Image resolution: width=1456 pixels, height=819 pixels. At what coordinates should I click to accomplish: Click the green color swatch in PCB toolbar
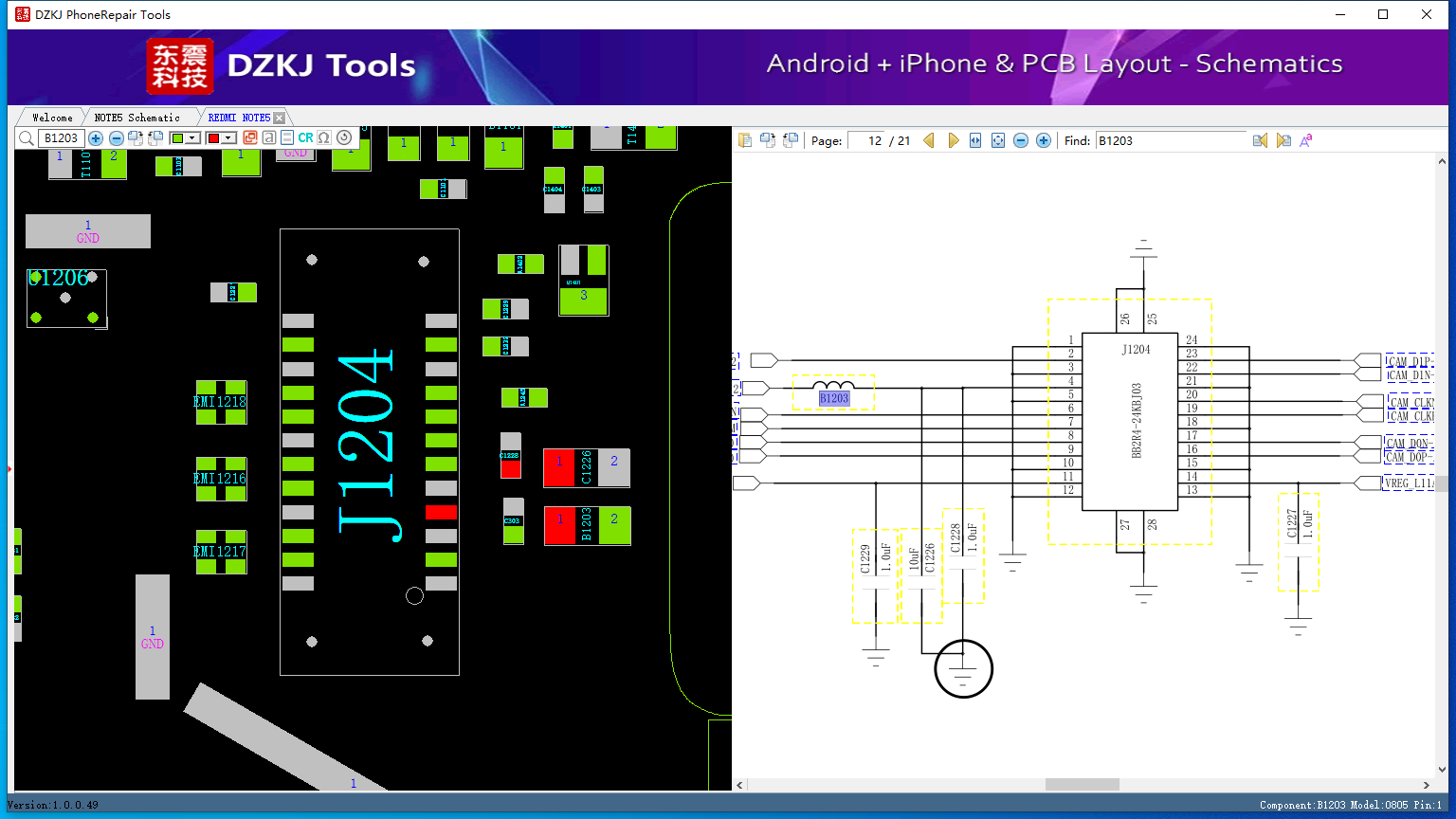tap(177, 138)
